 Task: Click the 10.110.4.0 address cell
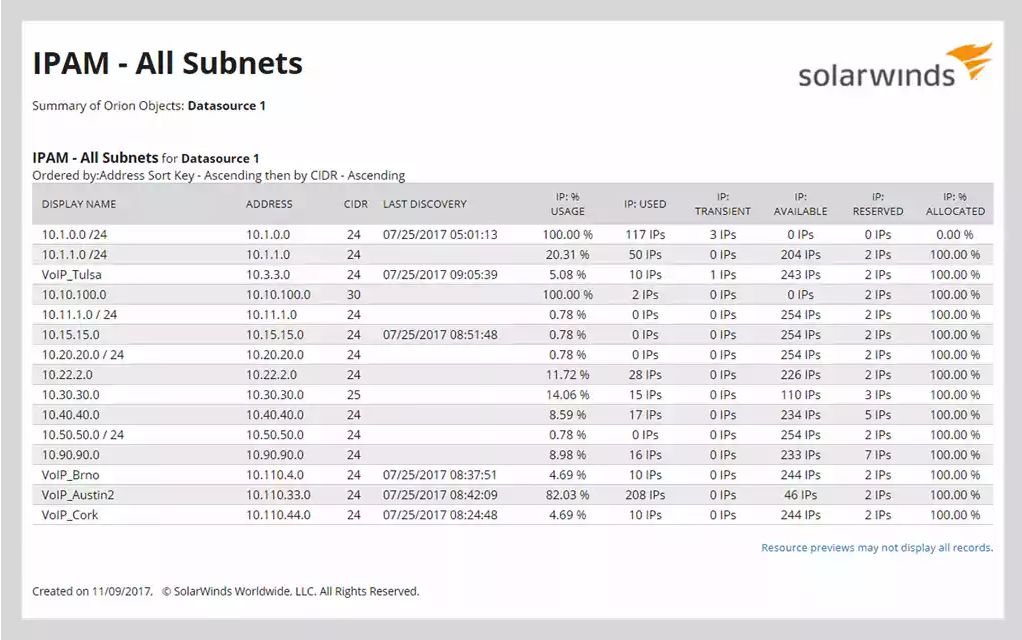pos(275,475)
